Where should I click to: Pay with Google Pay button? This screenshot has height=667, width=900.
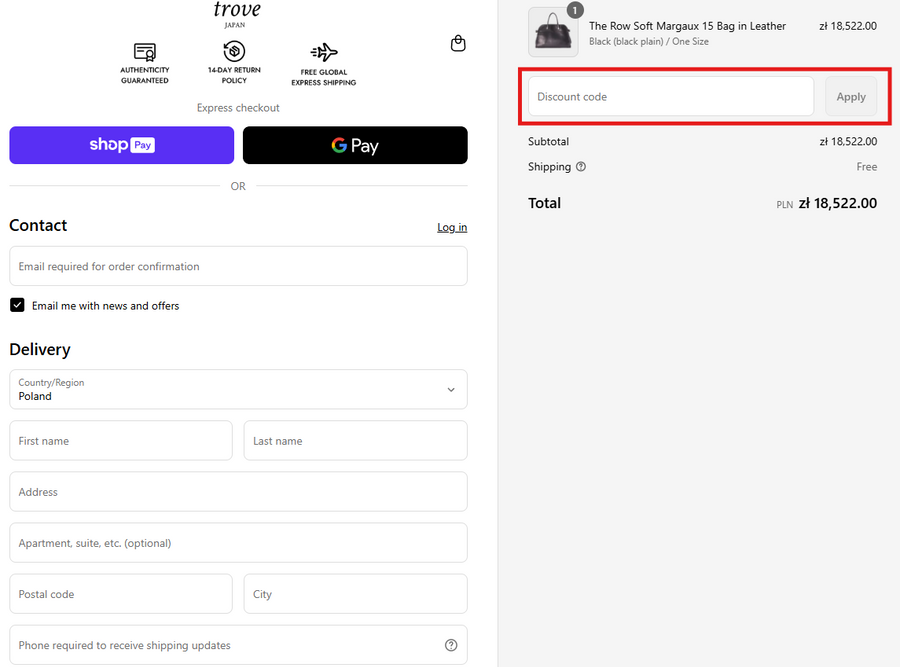355,145
